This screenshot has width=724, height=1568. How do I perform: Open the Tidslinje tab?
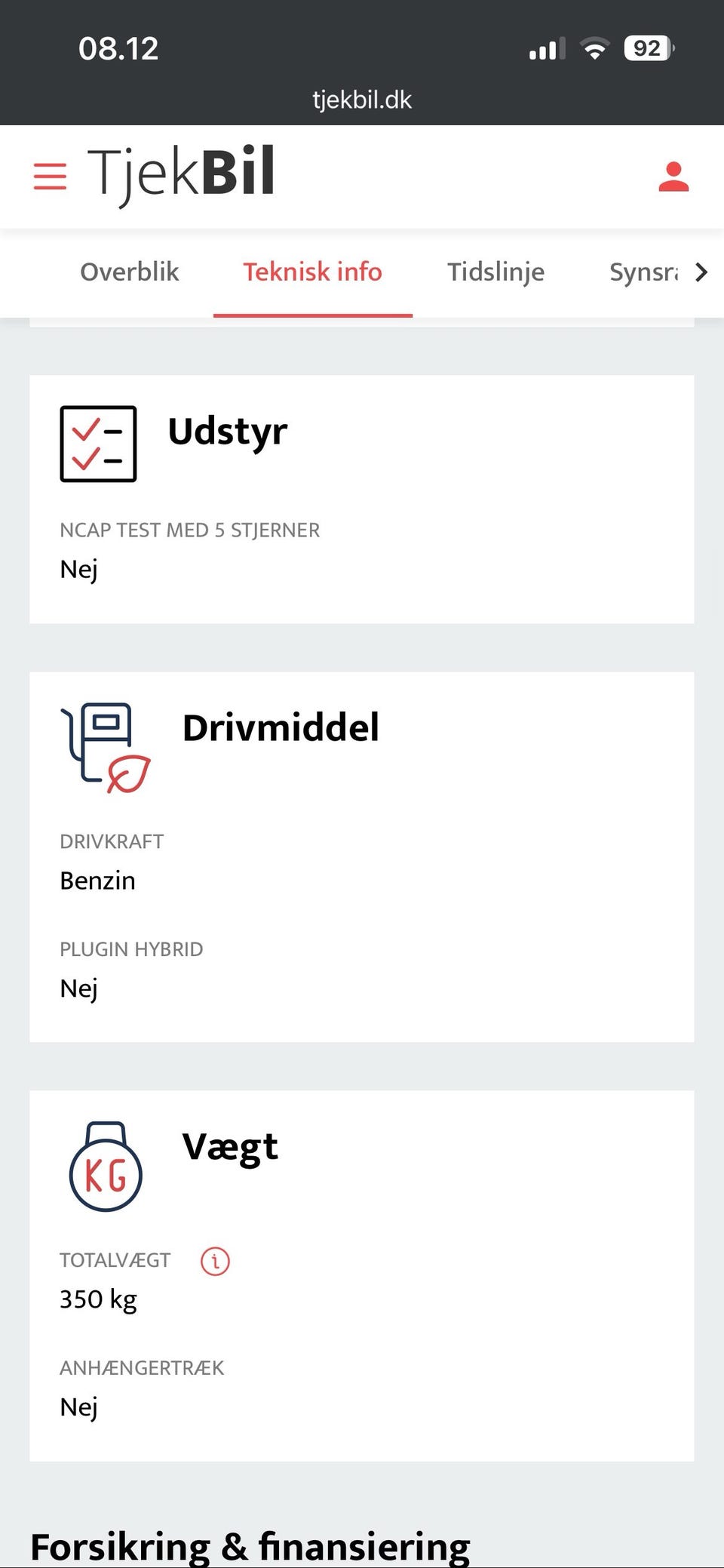[495, 272]
